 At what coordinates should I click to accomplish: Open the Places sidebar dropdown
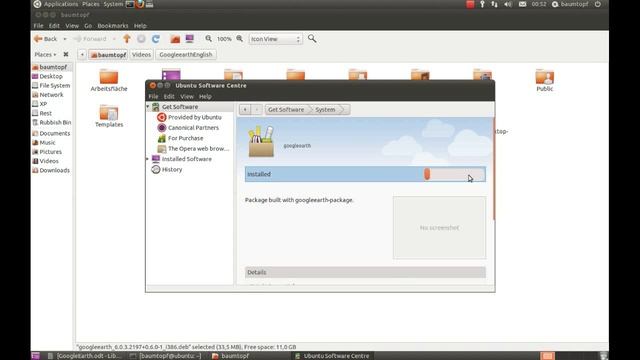[x=45, y=54]
